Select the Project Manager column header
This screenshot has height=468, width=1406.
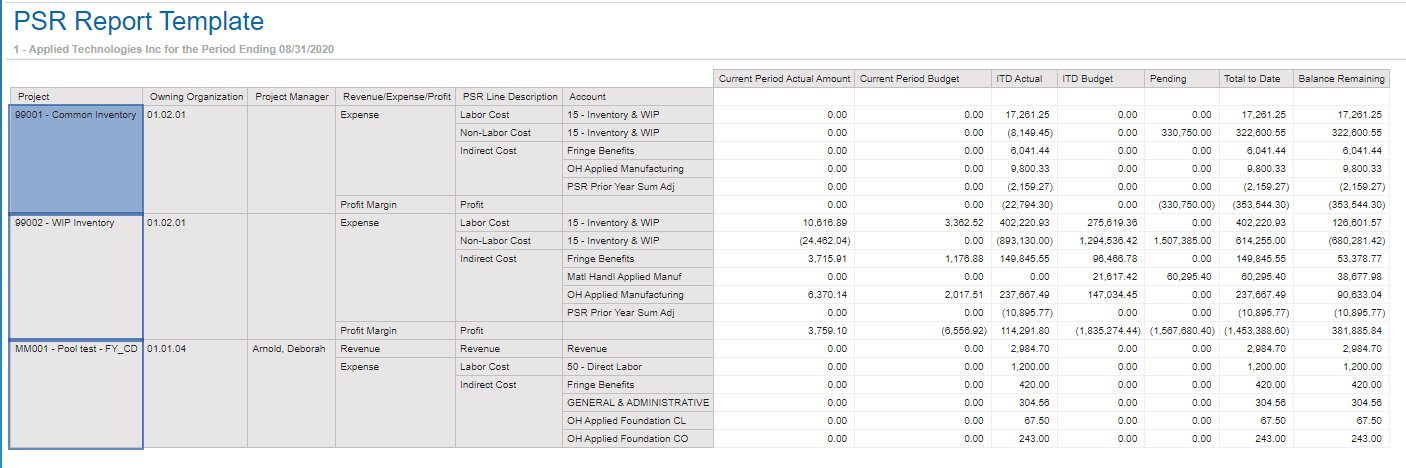pos(291,97)
